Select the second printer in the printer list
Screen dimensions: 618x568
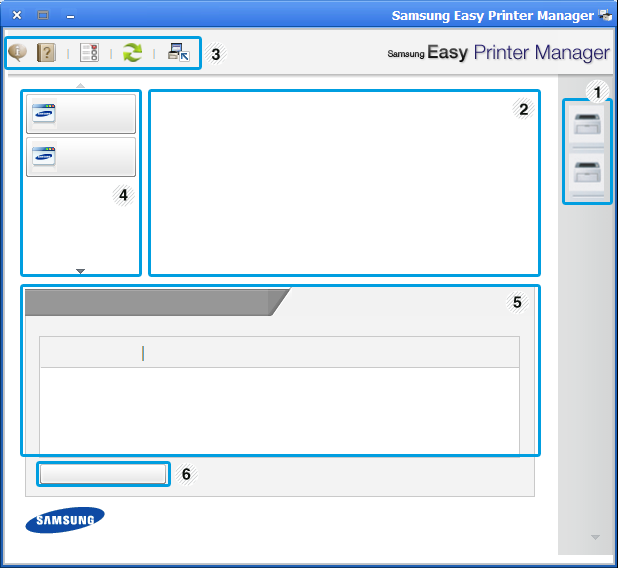(x=586, y=175)
